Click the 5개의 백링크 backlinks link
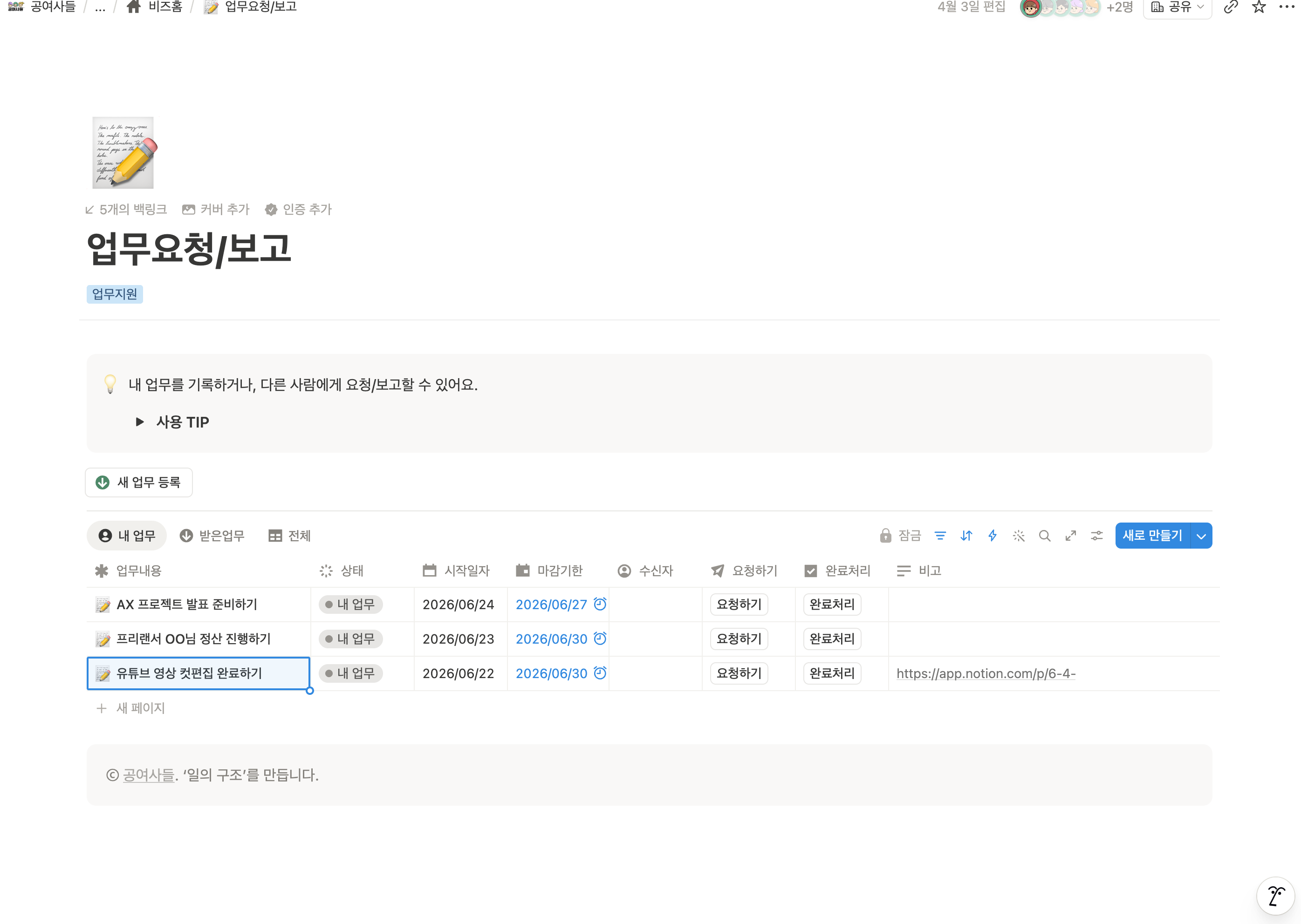The image size is (1301, 924). tap(126, 210)
